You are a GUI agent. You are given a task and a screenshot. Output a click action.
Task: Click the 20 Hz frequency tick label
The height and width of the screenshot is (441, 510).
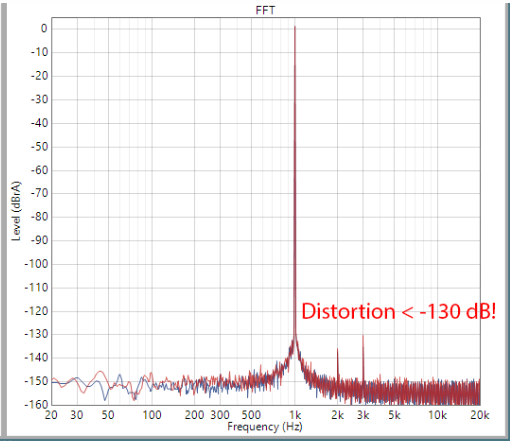click(x=51, y=415)
